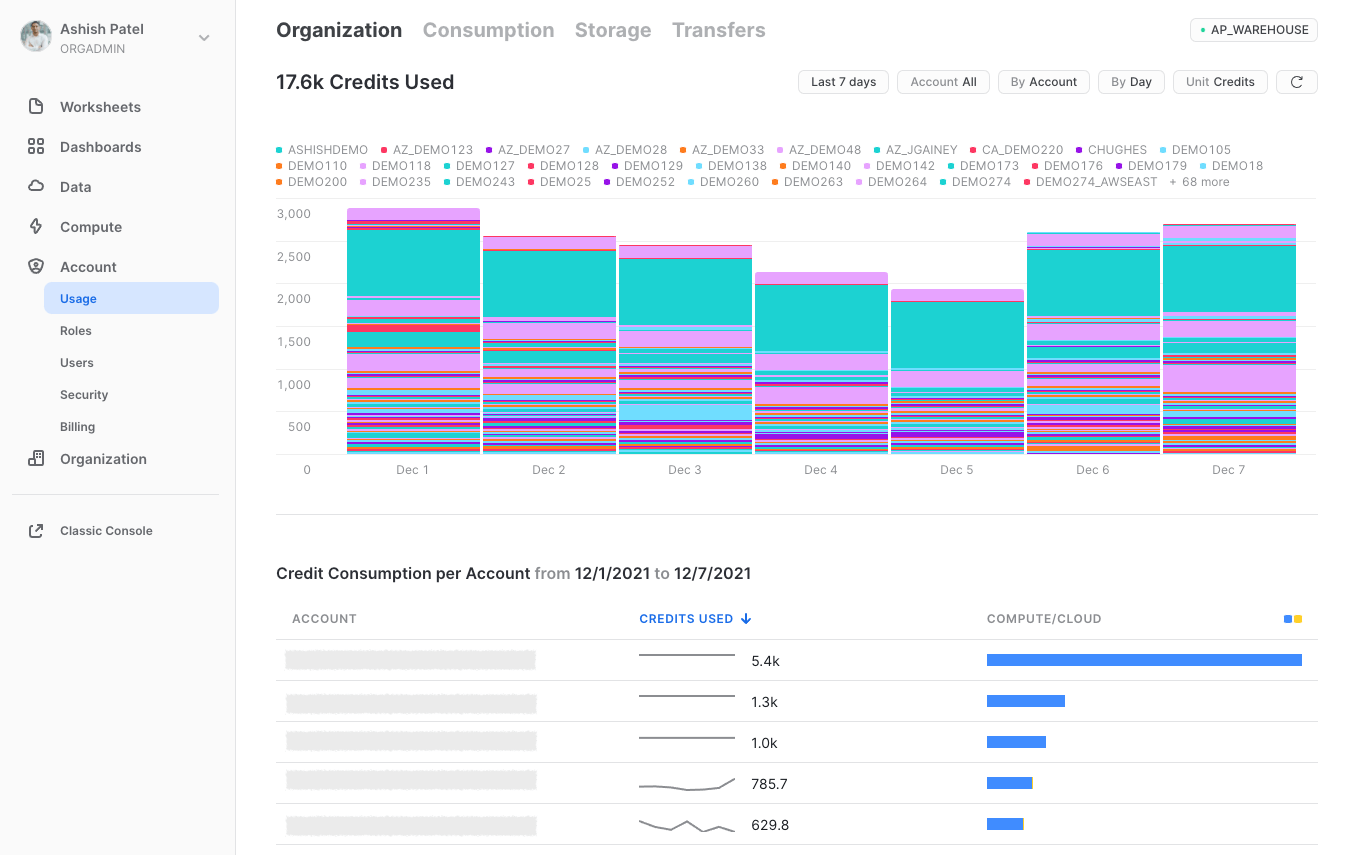This screenshot has height=855, width=1357.
Task: Select the Account section icon
Action: tap(36, 266)
